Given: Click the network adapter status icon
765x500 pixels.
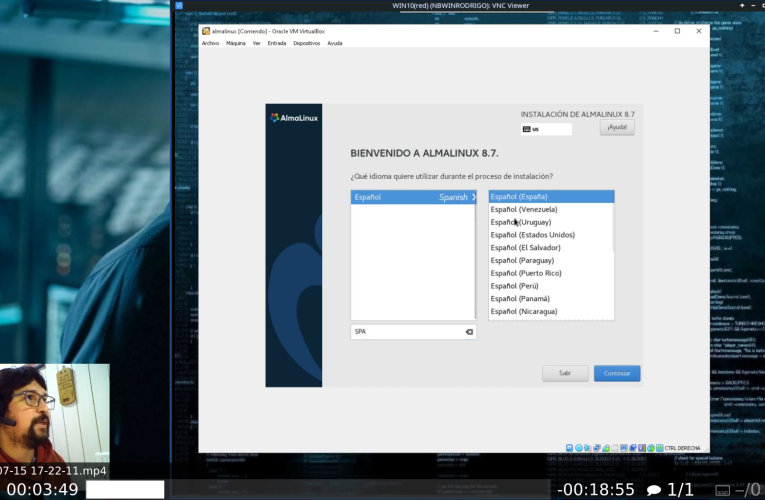Looking at the screenshot, I should 597,448.
